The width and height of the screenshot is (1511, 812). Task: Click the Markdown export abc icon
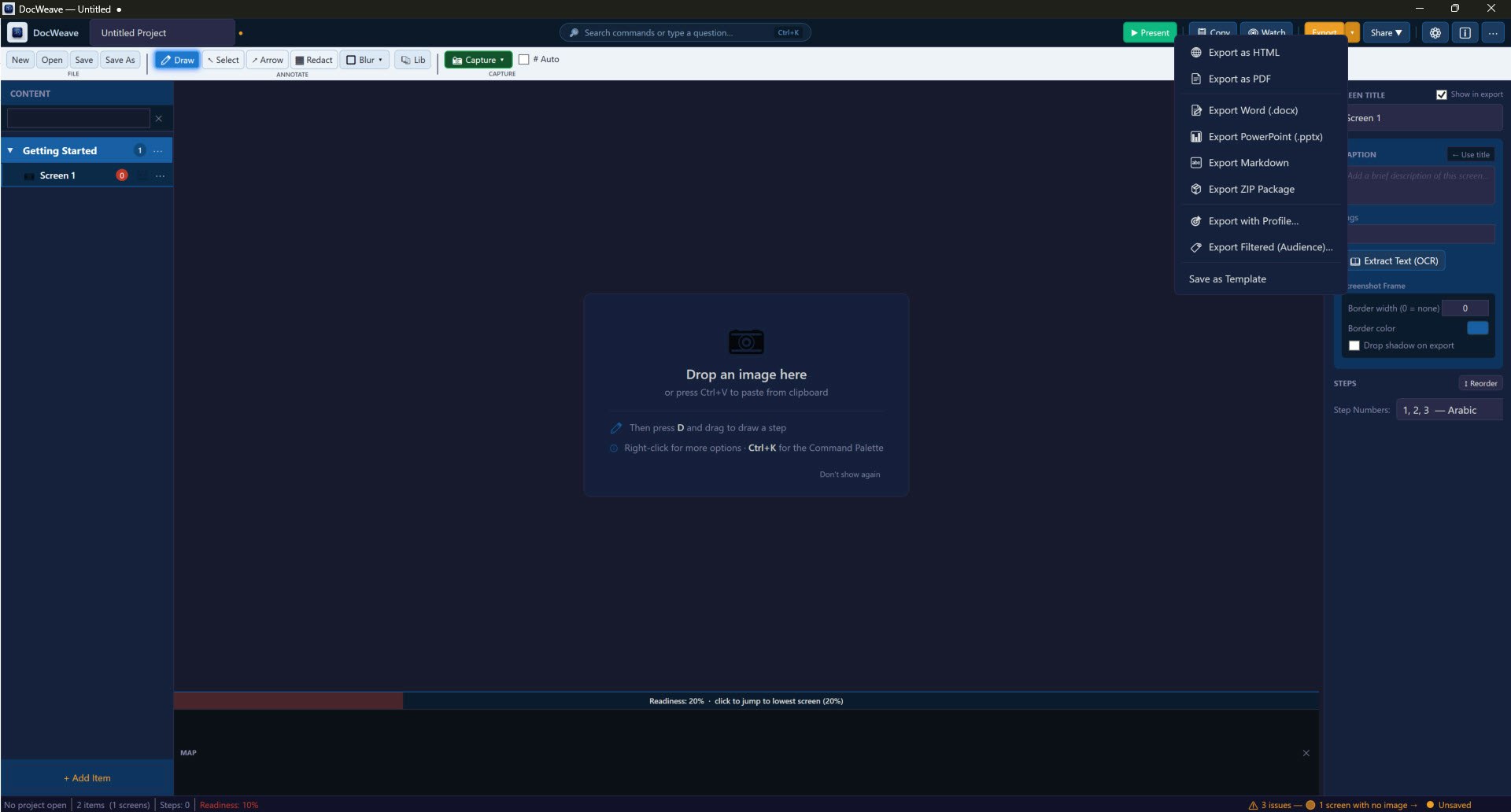[1196, 163]
